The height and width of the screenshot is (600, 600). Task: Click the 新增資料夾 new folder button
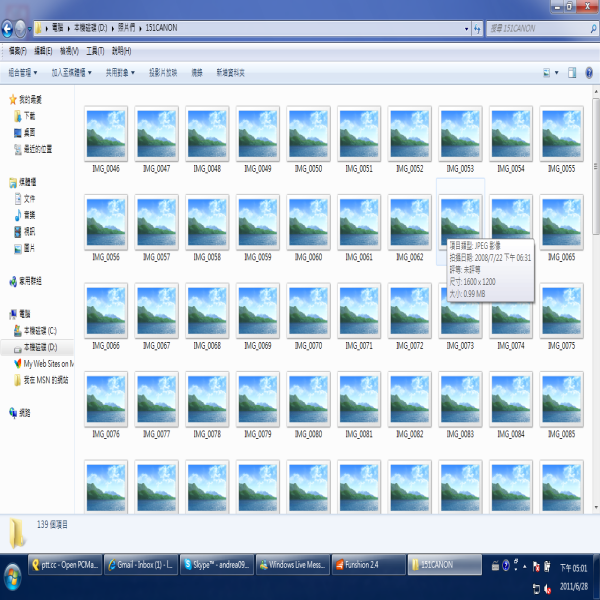229,72
